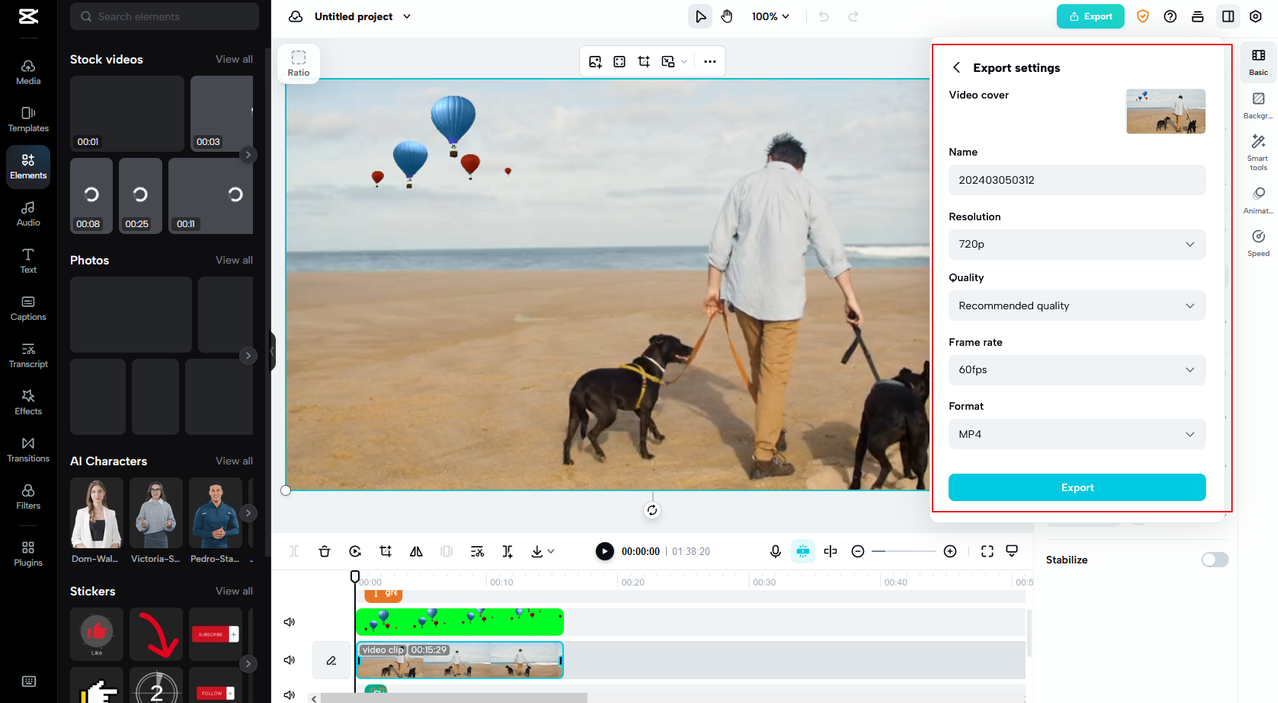Select the Dom-Wal AI character thumbnail
The image size is (1278, 703).
(x=96, y=513)
